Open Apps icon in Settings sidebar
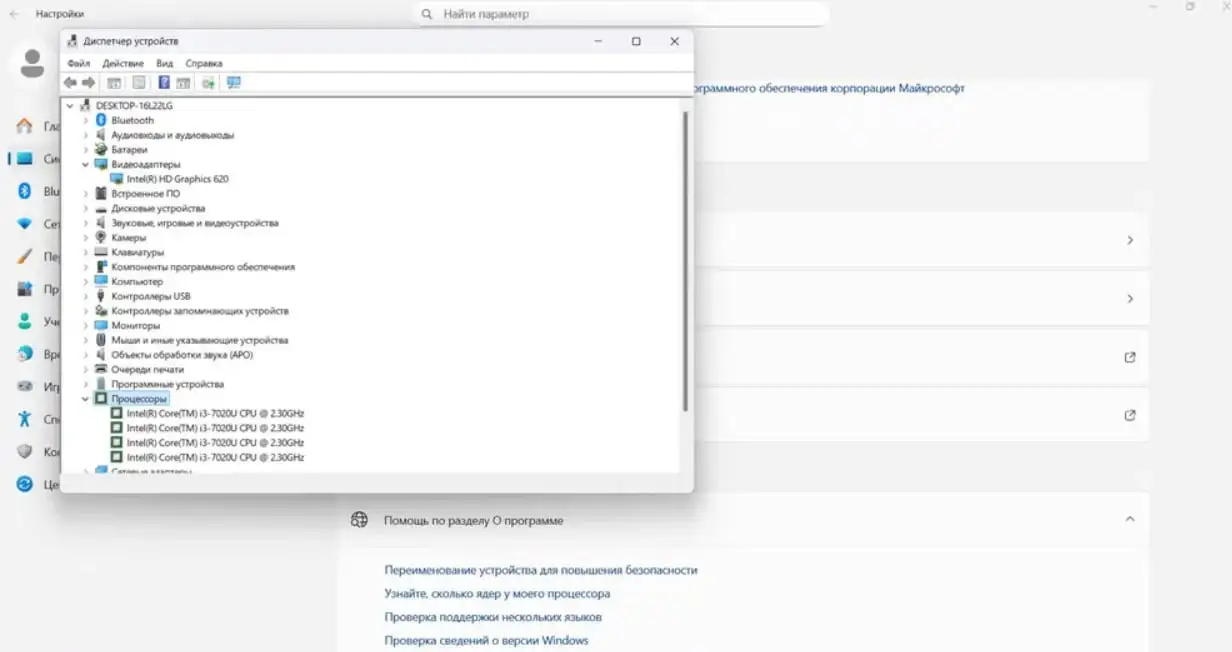This screenshot has width=1232, height=652. 24,289
